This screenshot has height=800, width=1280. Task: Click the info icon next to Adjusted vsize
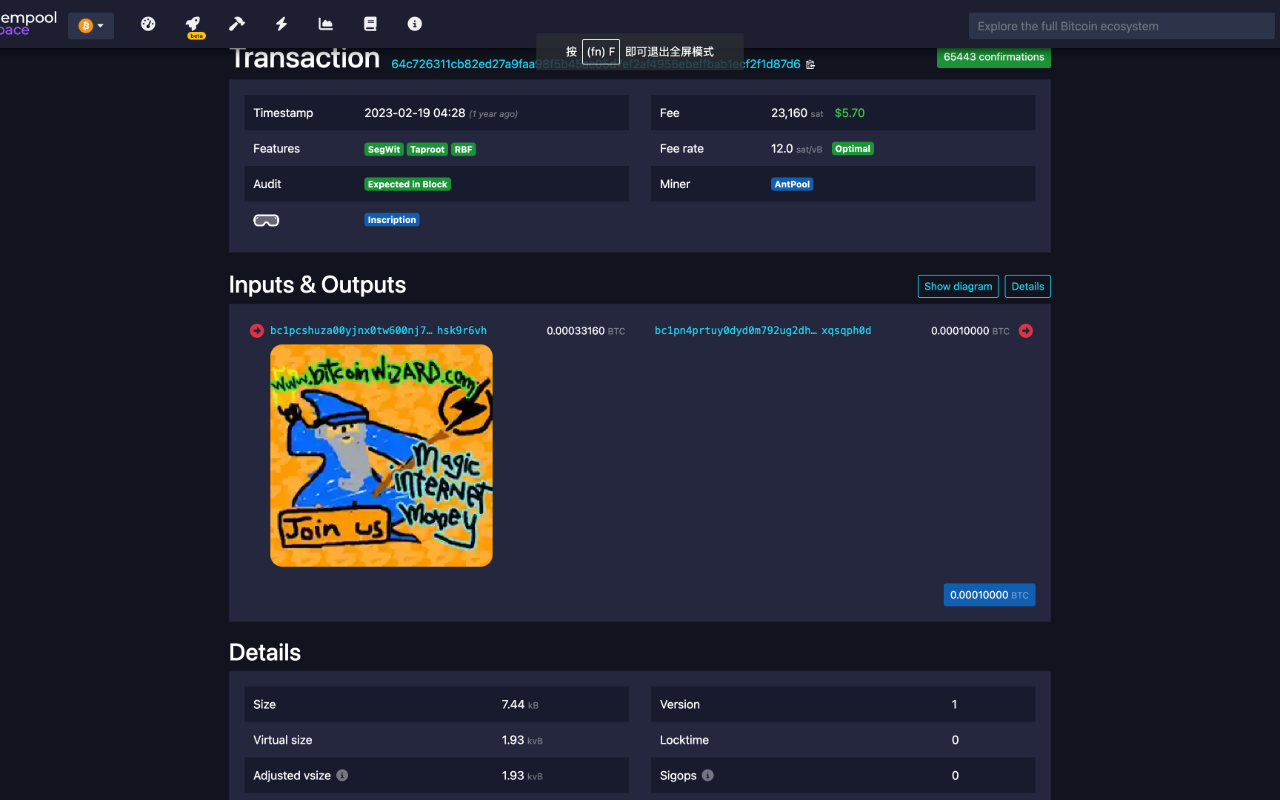[x=342, y=776]
